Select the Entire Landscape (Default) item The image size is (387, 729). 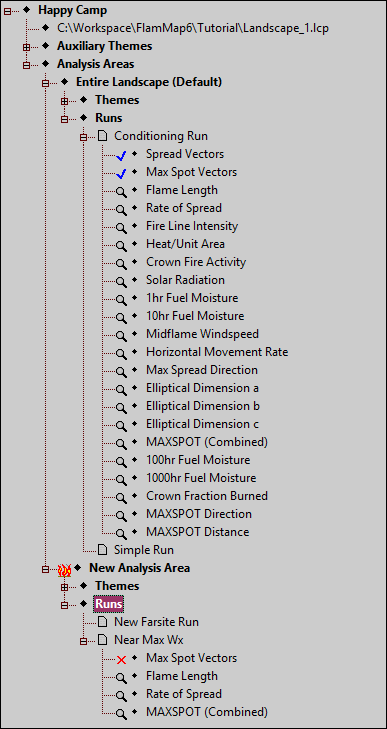[x=149, y=82]
